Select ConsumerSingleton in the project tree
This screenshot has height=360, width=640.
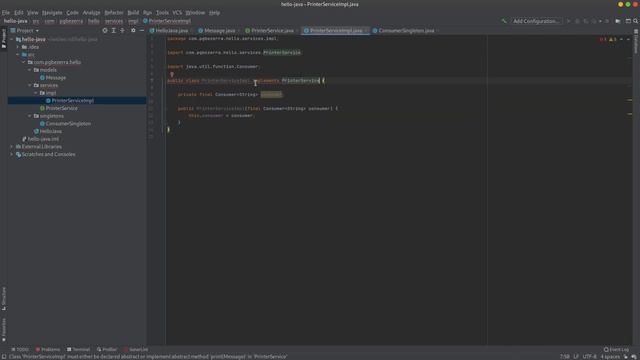pyautogui.click(x=68, y=124)
